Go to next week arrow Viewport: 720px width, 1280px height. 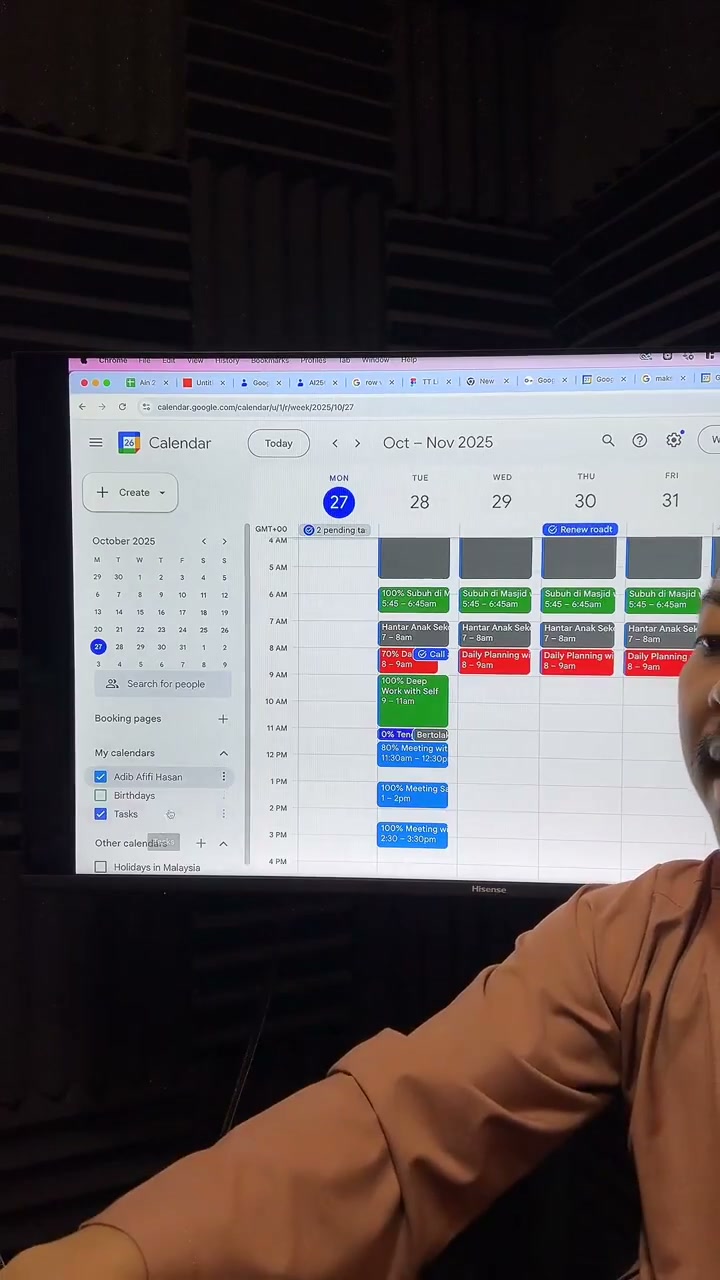[x=357, y=443]
